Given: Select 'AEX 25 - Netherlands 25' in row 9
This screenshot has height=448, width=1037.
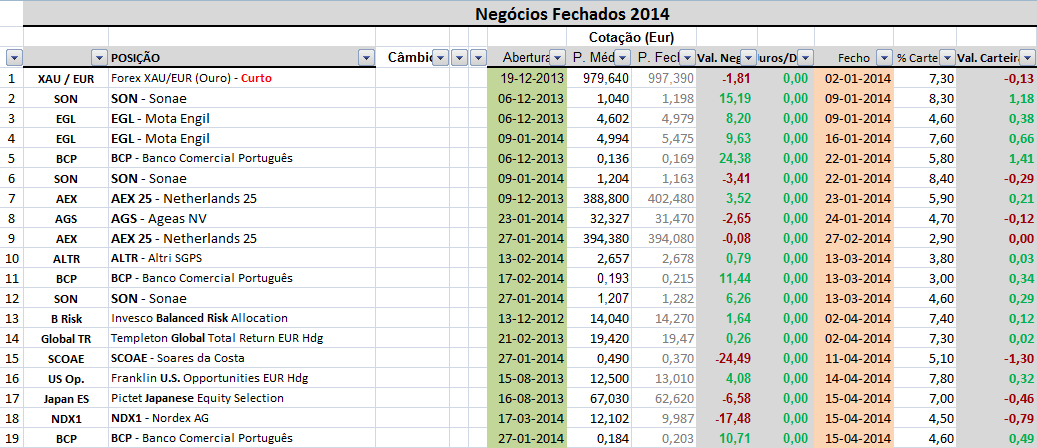Looking at the screenshot, I should pyautogui.click(x=242, y=238).
